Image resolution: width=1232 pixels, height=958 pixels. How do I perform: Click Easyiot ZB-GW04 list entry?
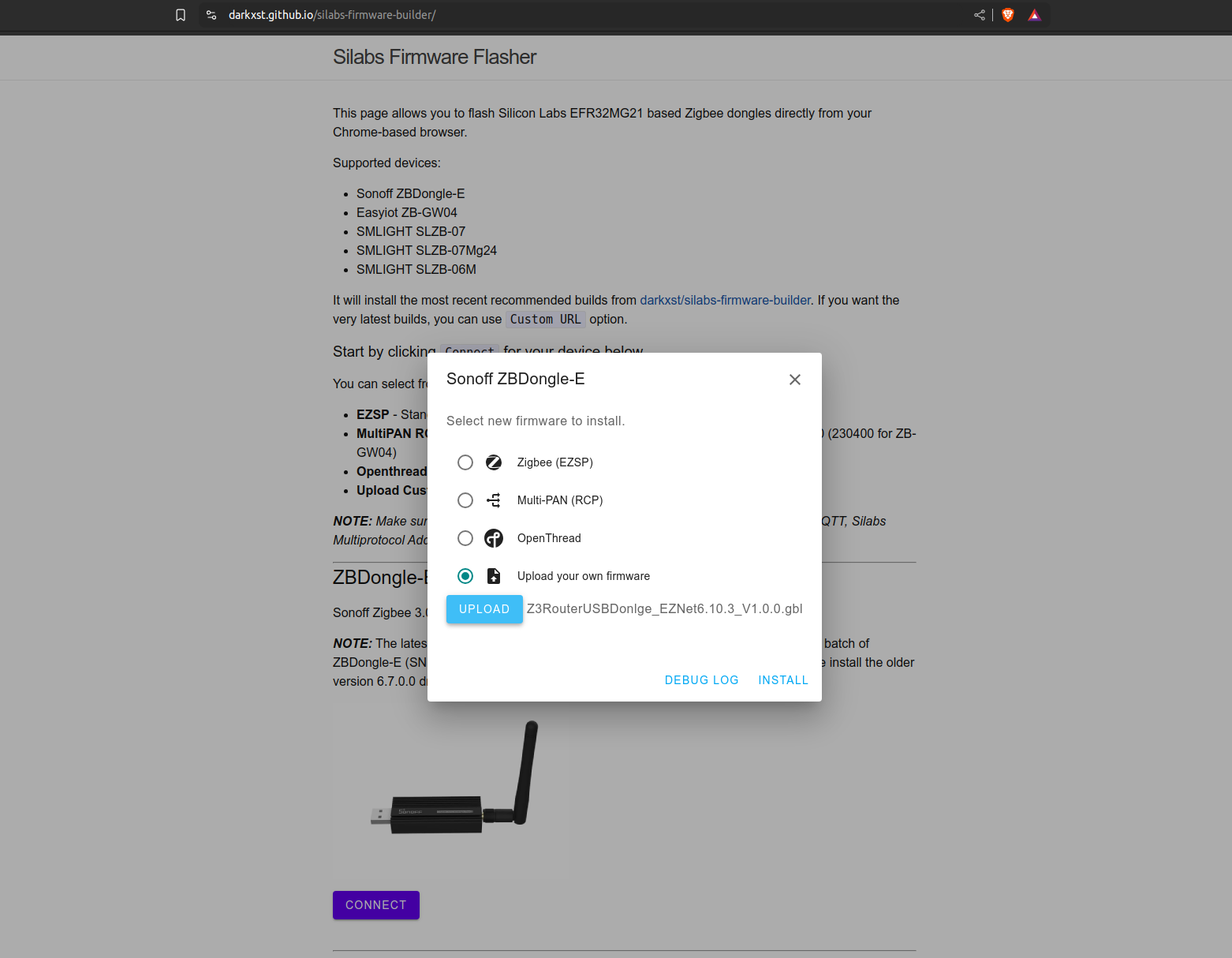[x=407, y=212]
